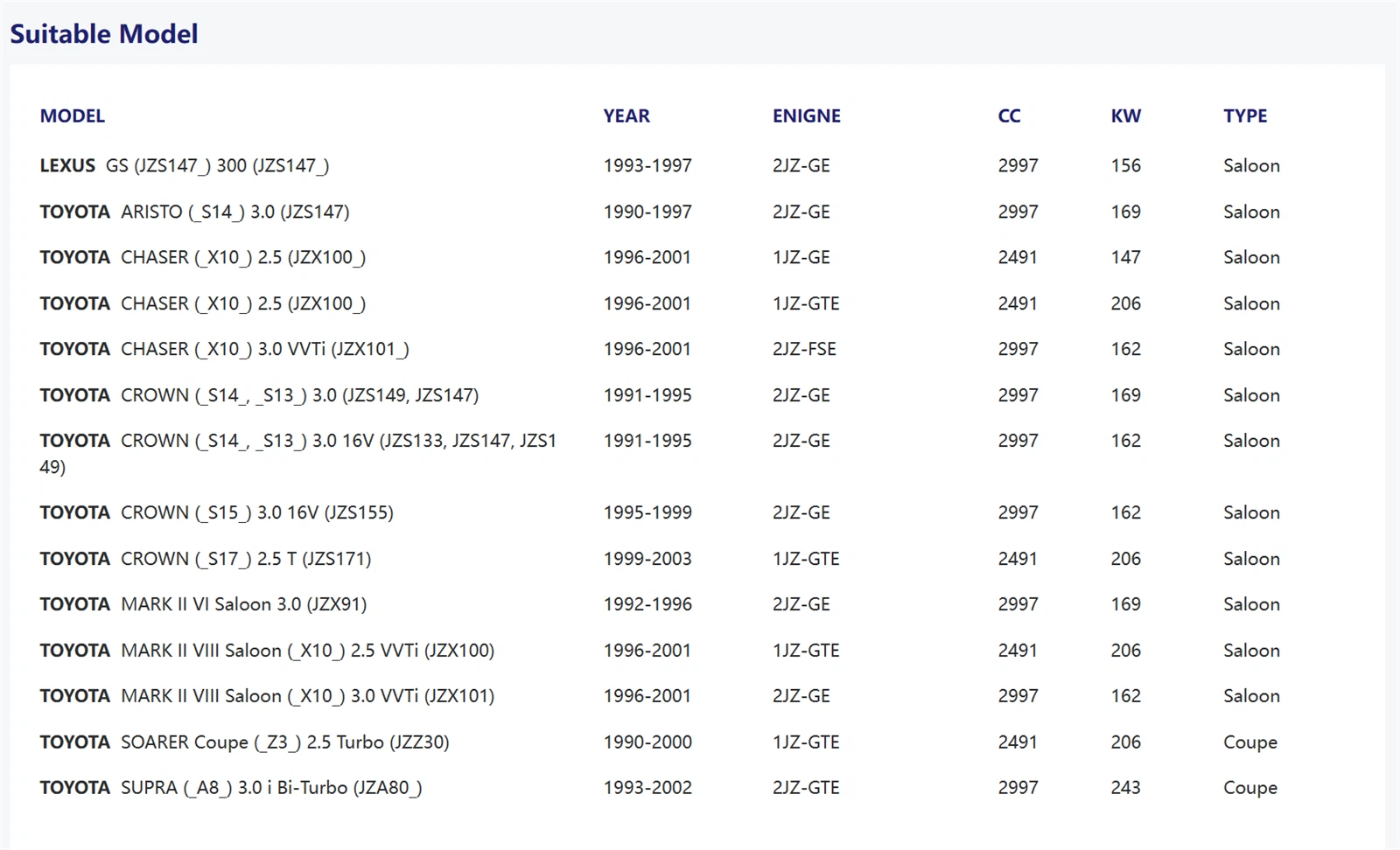Screen dimensions: 1400x850
Task: Click CHASER 3.0 VVTi (JZX101_) model cell
Action: tap(224, 349)
